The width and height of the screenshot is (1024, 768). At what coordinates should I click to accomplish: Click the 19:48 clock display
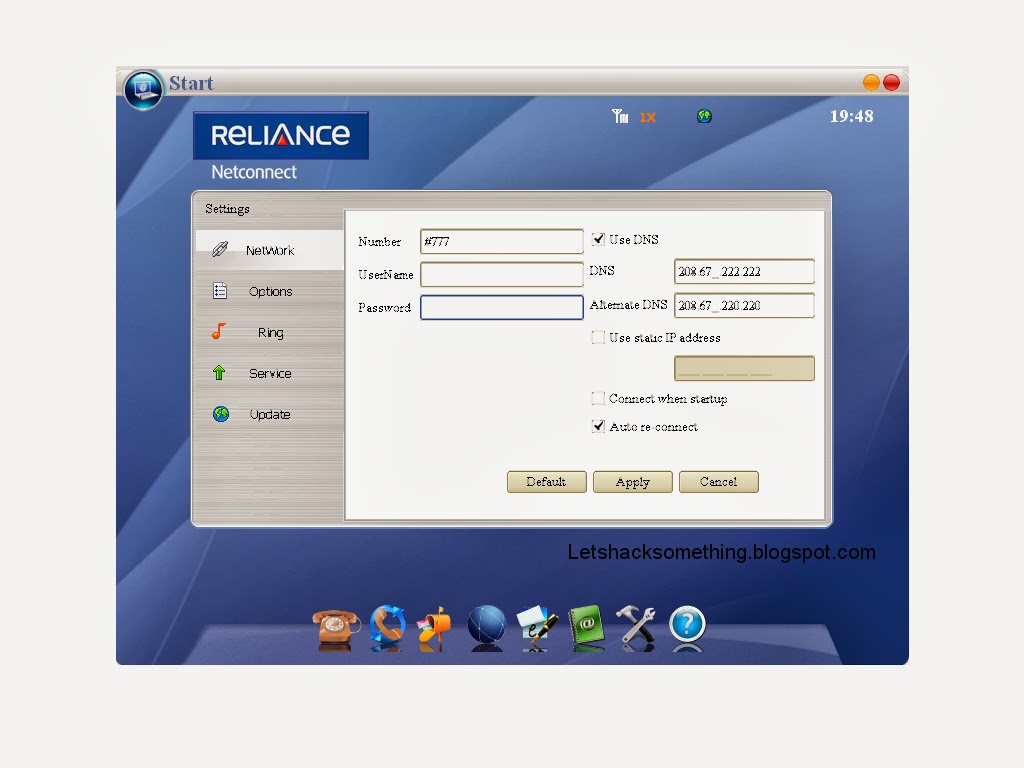[x=852, y=116]
